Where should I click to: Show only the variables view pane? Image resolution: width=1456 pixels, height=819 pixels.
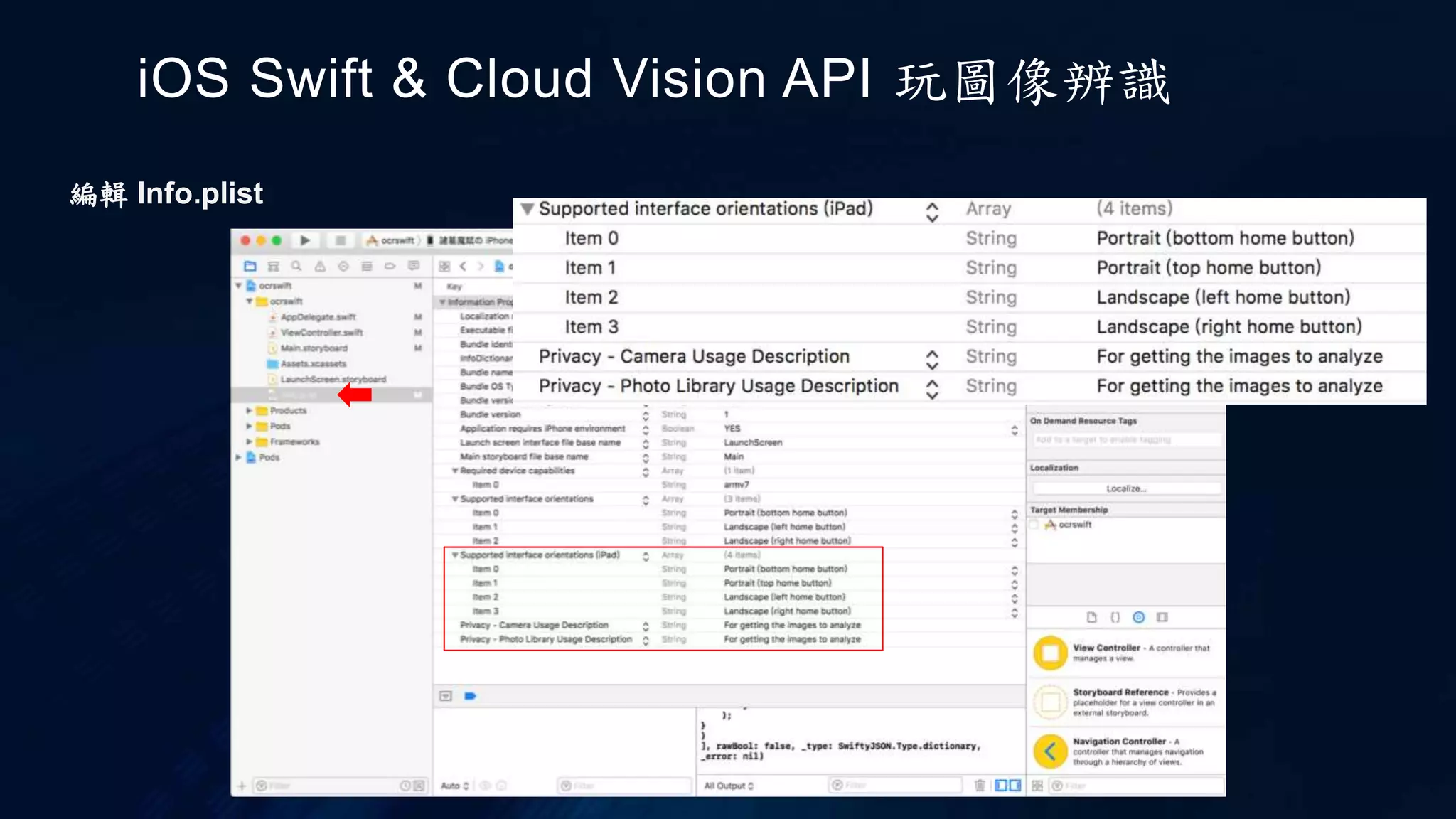point(1001,785)
